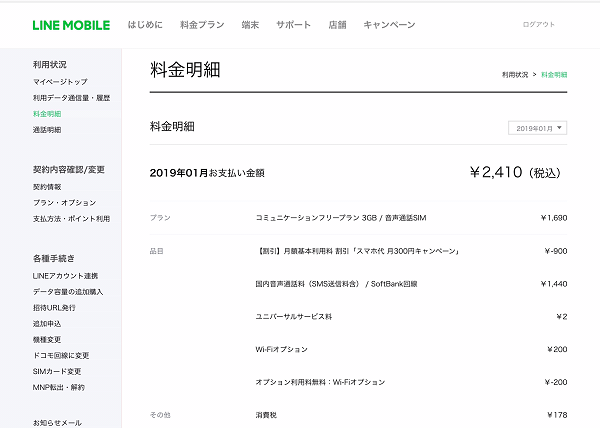This screenshot has height=428, width=600.
Task: Open the キャンペーン menu item
Action: (x=389, y=25)
